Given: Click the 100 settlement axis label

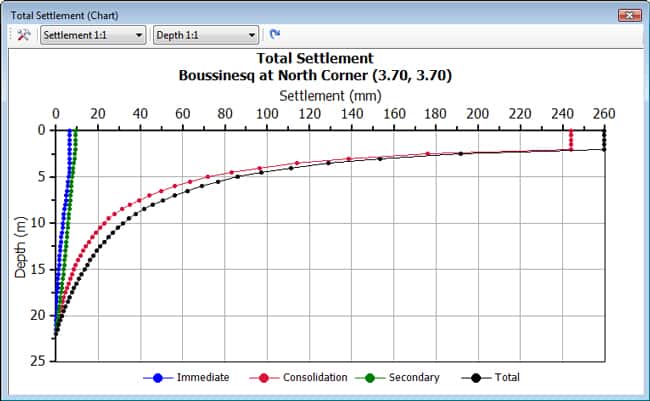Looking at the screenshot, I should pos(267,114).
